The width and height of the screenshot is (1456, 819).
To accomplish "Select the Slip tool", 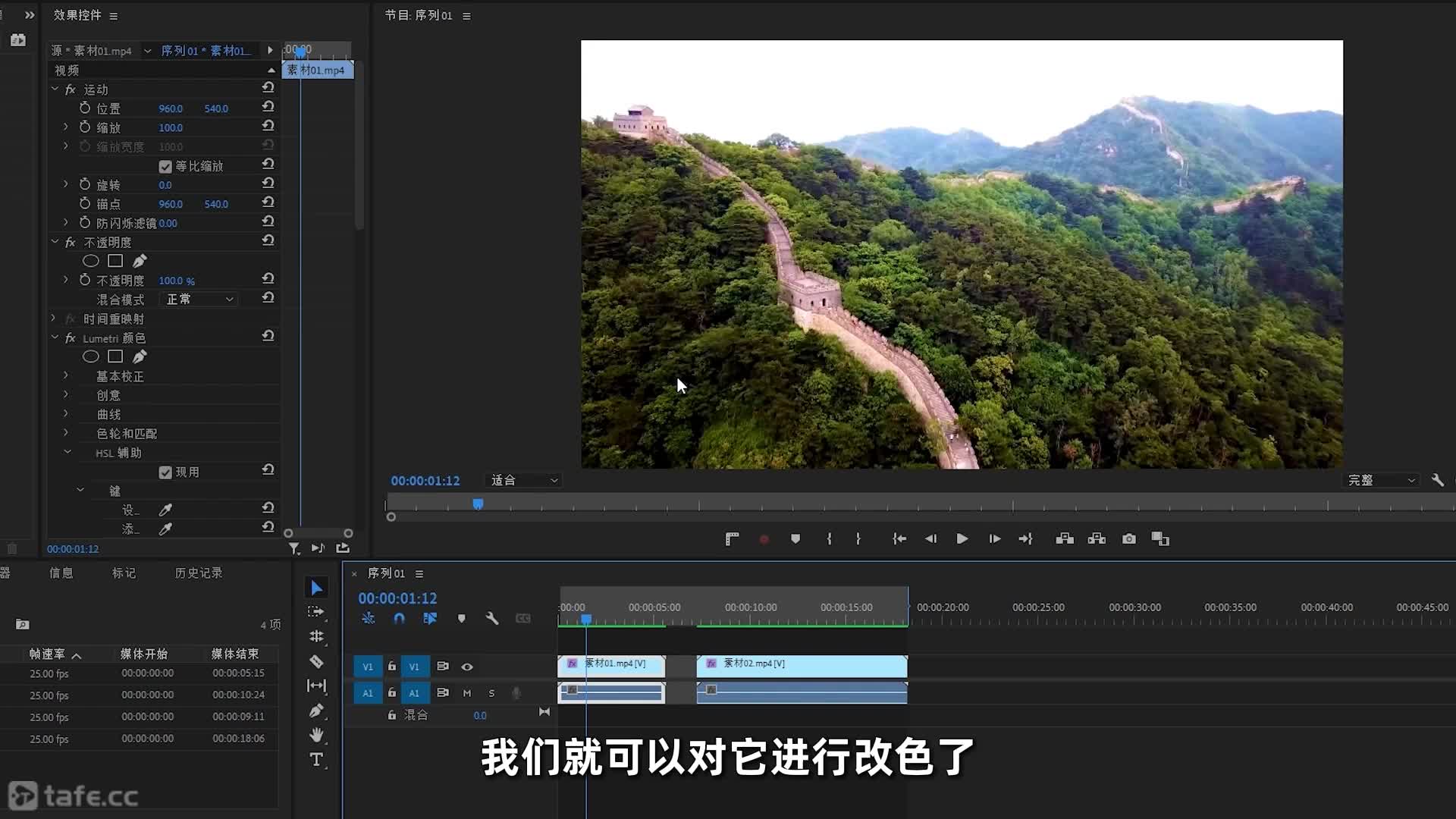I will click(316, 686).
